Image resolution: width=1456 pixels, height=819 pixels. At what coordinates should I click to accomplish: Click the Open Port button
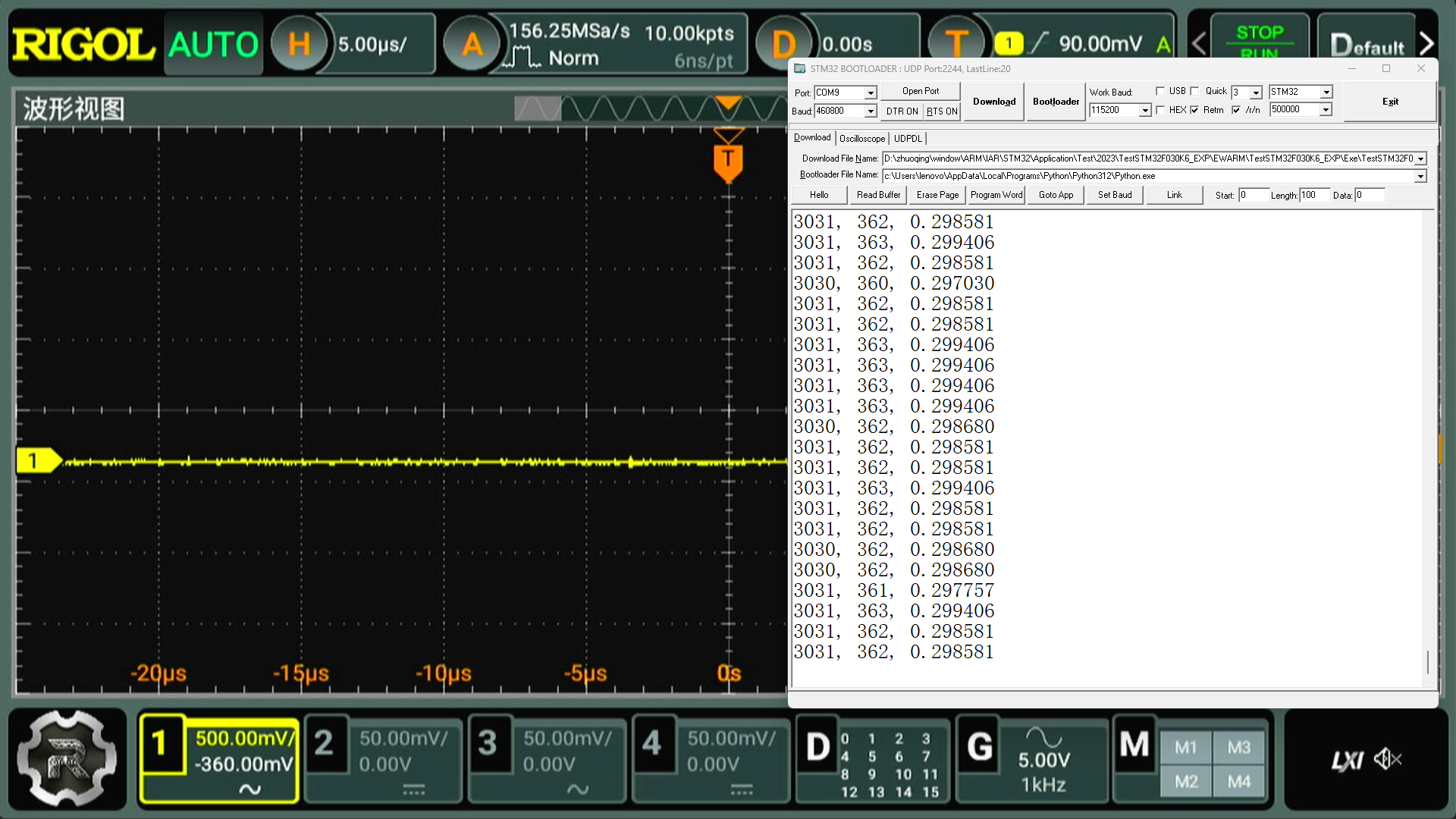click(x=920, y=91)
